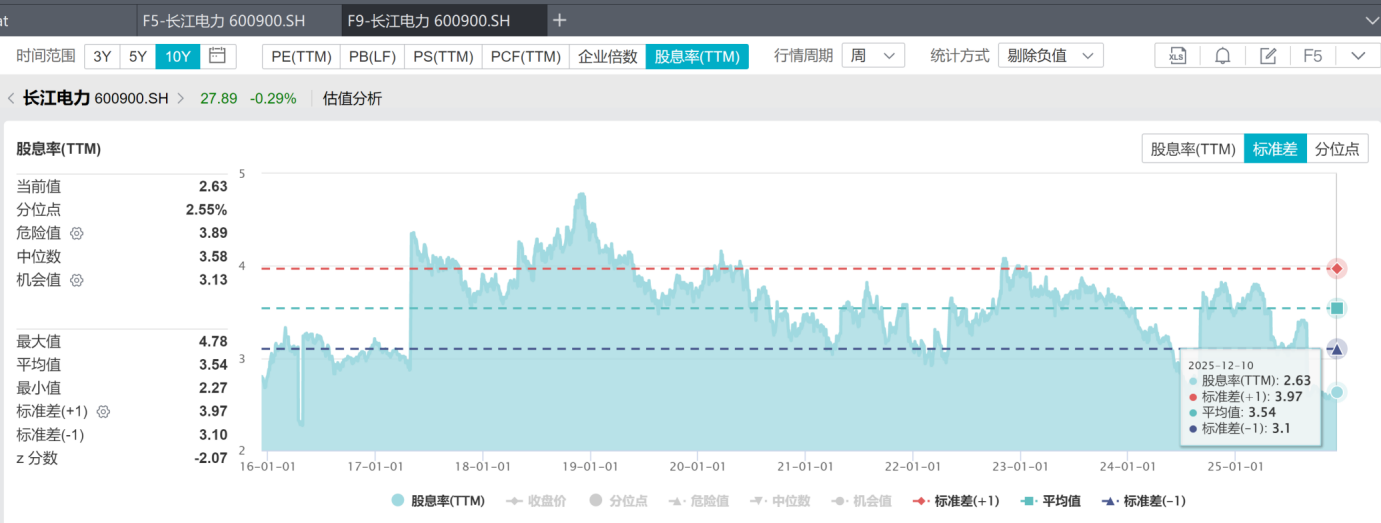
Task: Open the 统计方式 剔除负值 dropdown
Action: 1050,56
